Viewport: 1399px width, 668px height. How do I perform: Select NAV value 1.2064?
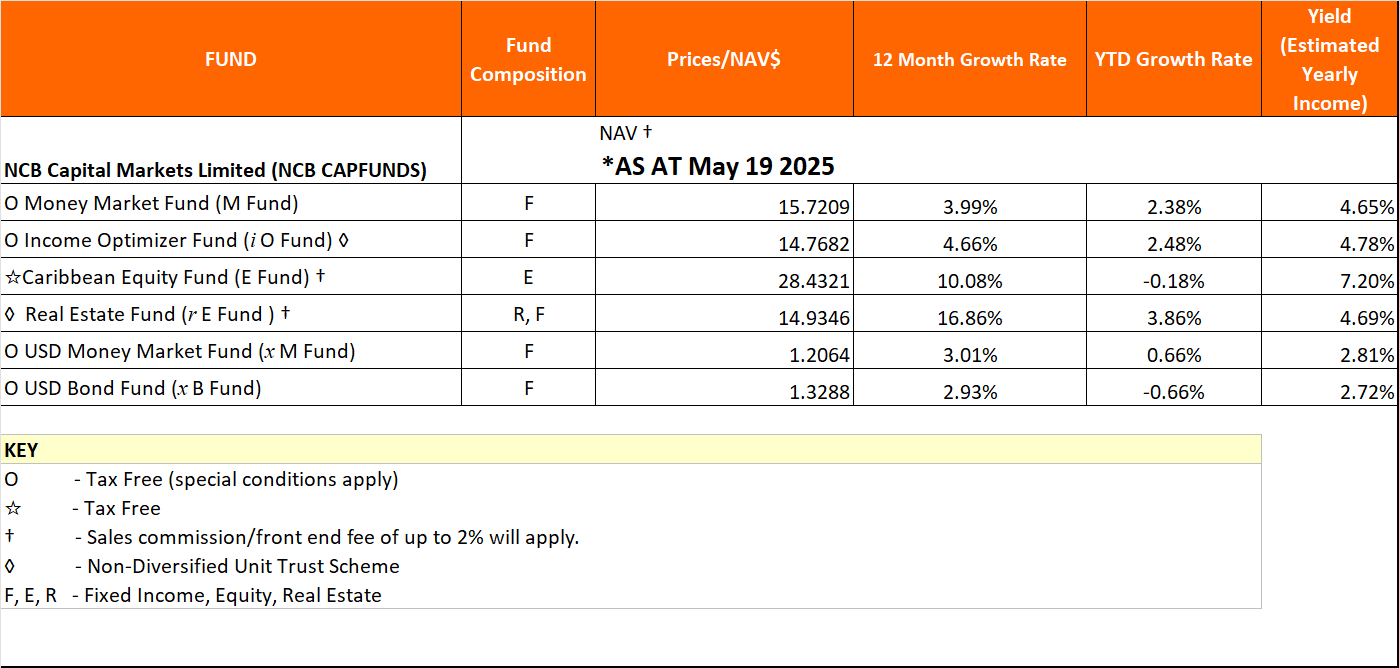[x=820, y=356]
